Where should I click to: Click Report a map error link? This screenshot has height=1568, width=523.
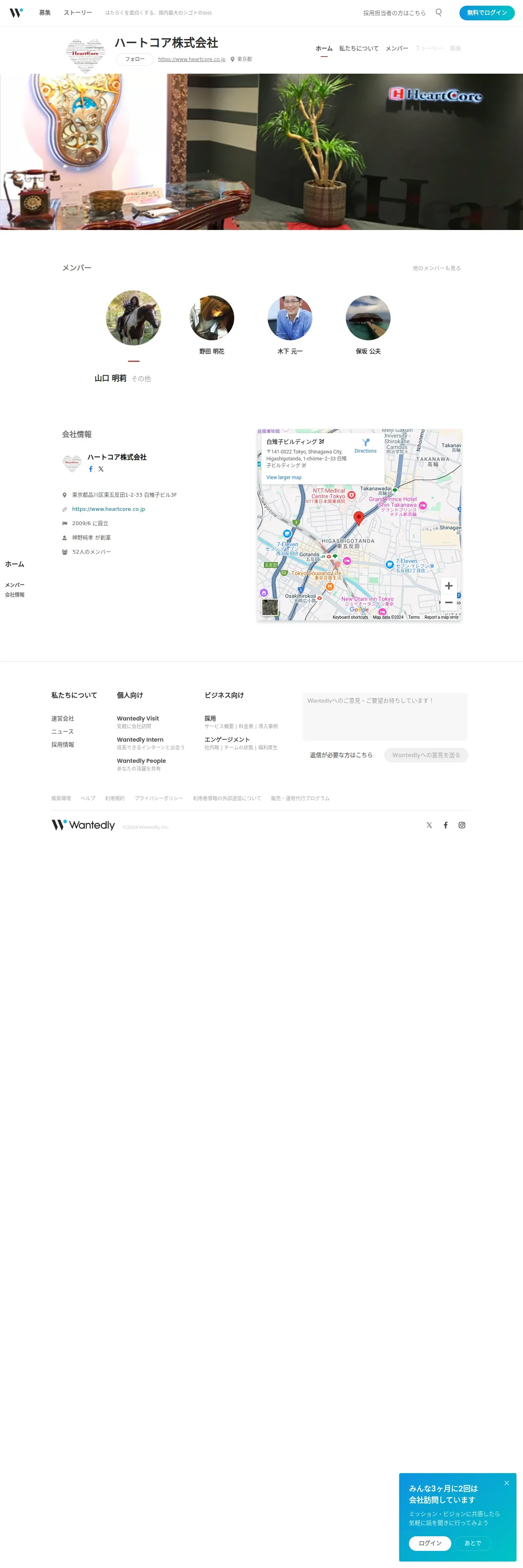442,618
